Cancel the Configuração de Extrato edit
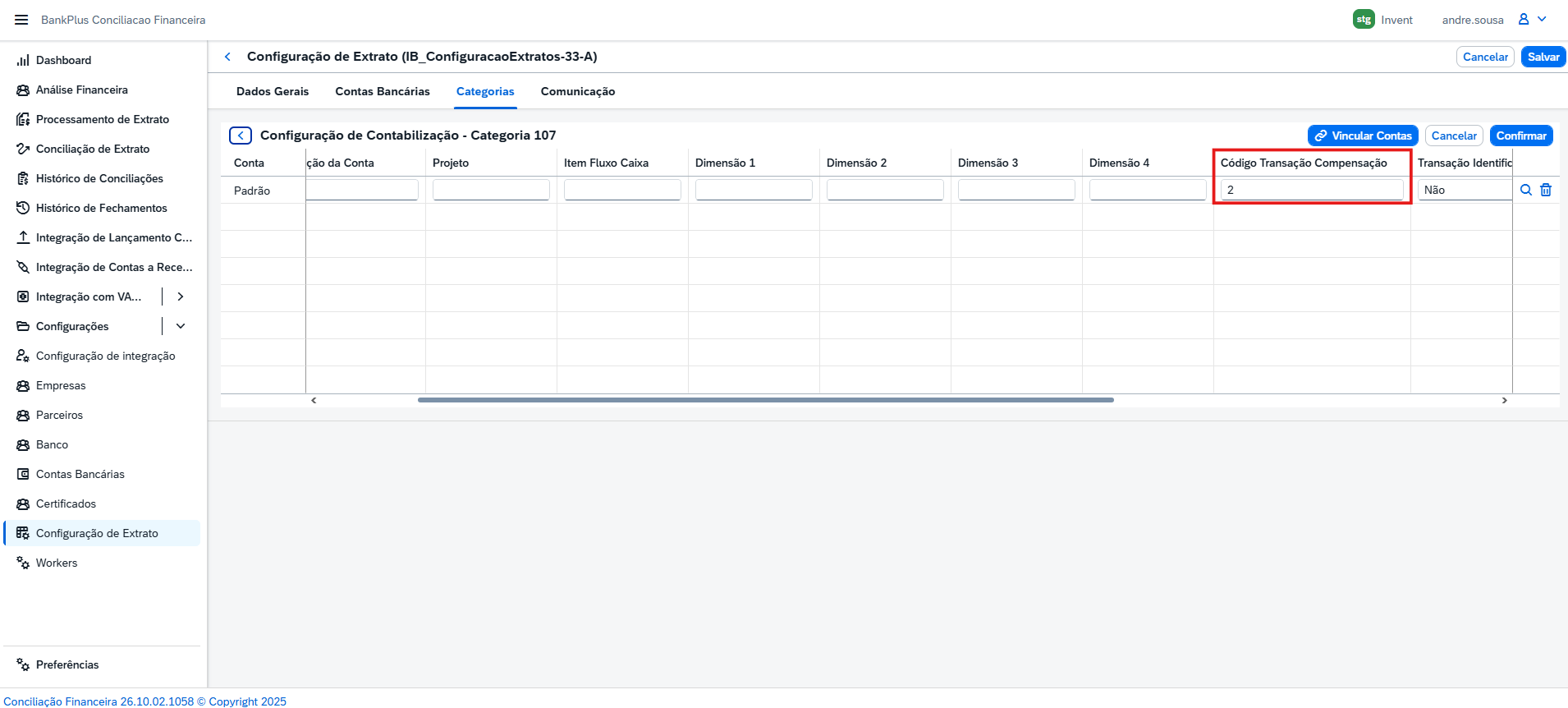This screenshot has height=708, width=1568. coord(1485,57)
